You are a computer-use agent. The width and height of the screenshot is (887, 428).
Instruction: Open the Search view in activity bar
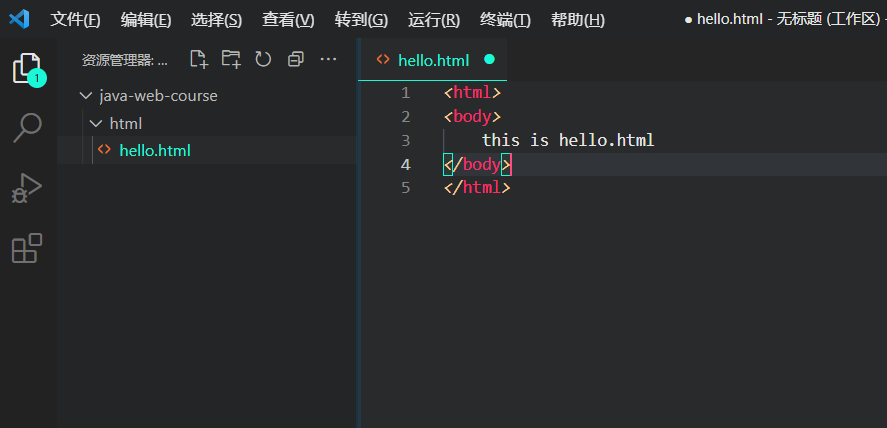[x=27, y=128]
